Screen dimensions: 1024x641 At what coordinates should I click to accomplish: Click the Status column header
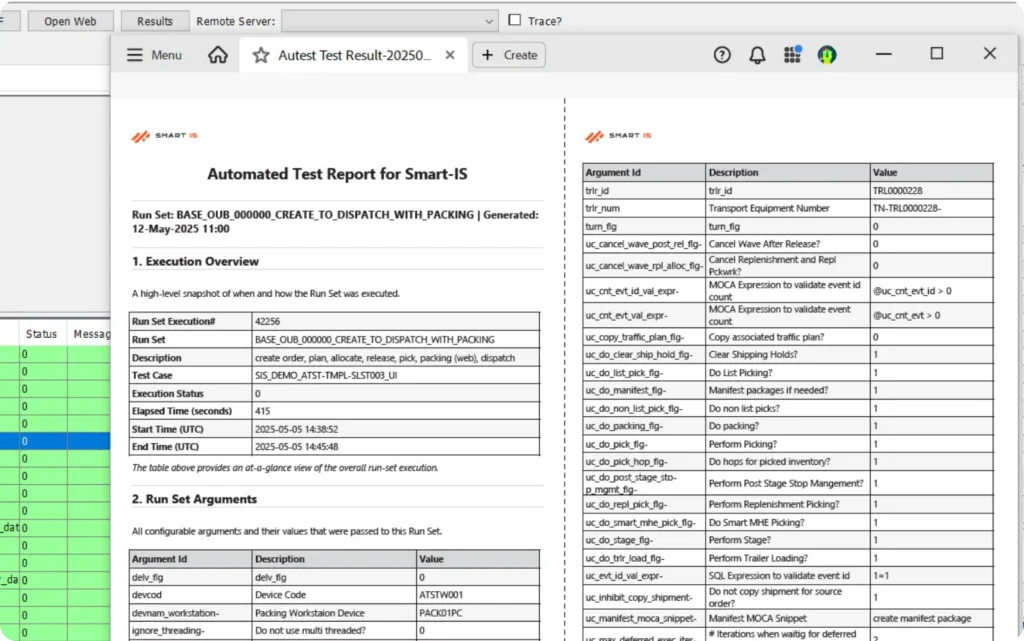[x=41, y=334]
